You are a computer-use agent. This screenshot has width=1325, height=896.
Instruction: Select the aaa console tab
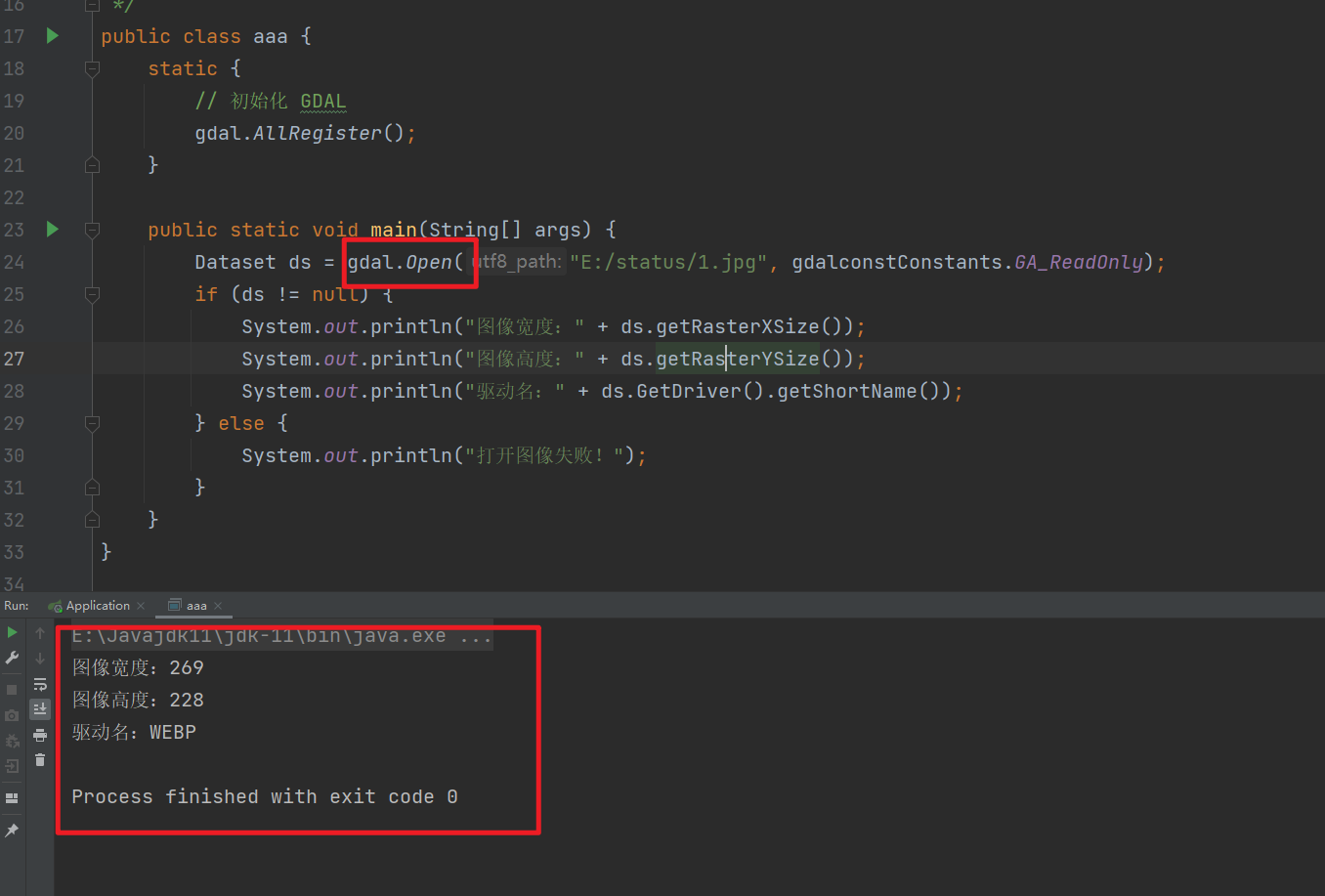(195, 605)
